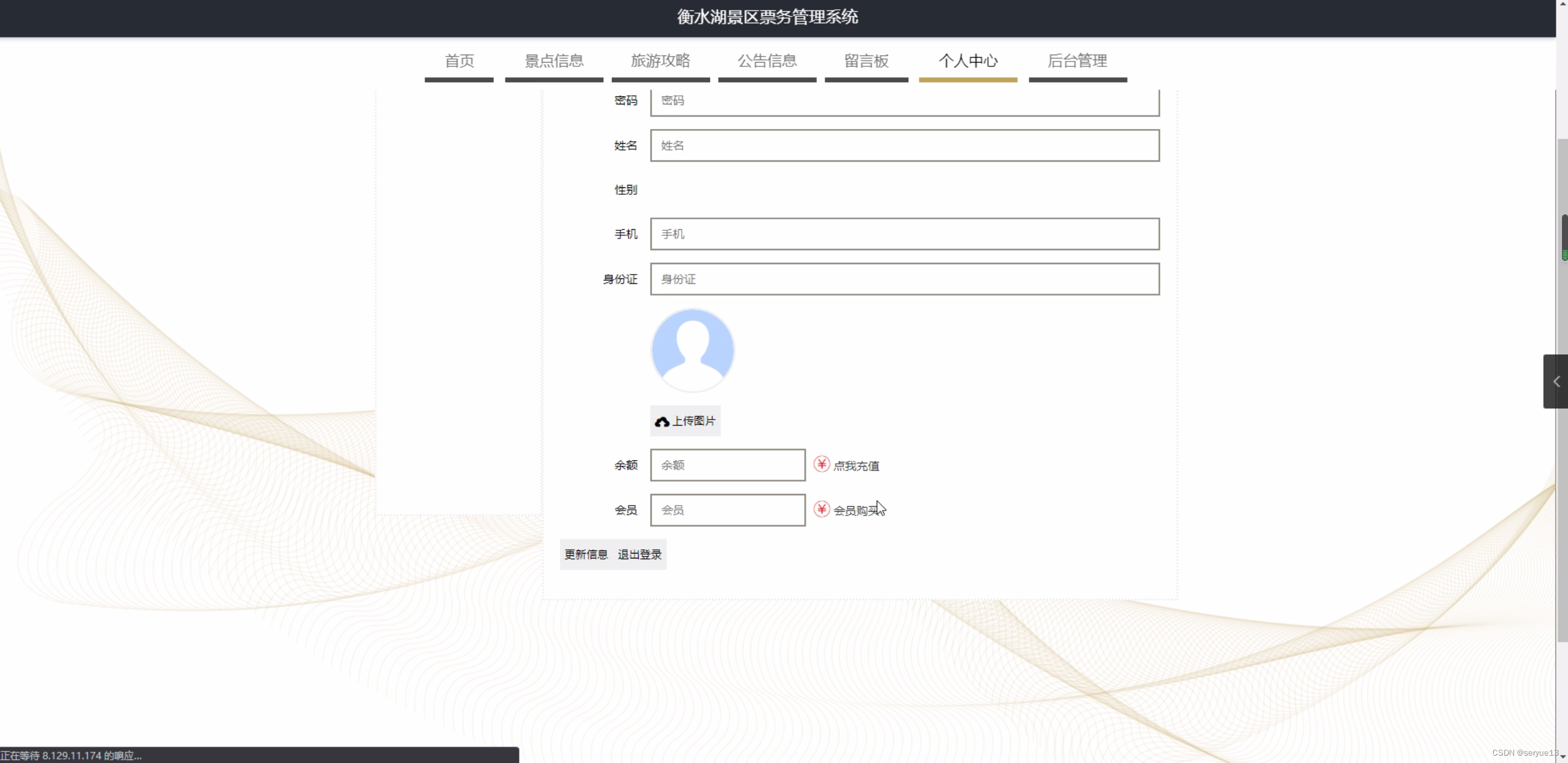
Task: Open the 首页 navigation tab
Action: pos(459,61)
